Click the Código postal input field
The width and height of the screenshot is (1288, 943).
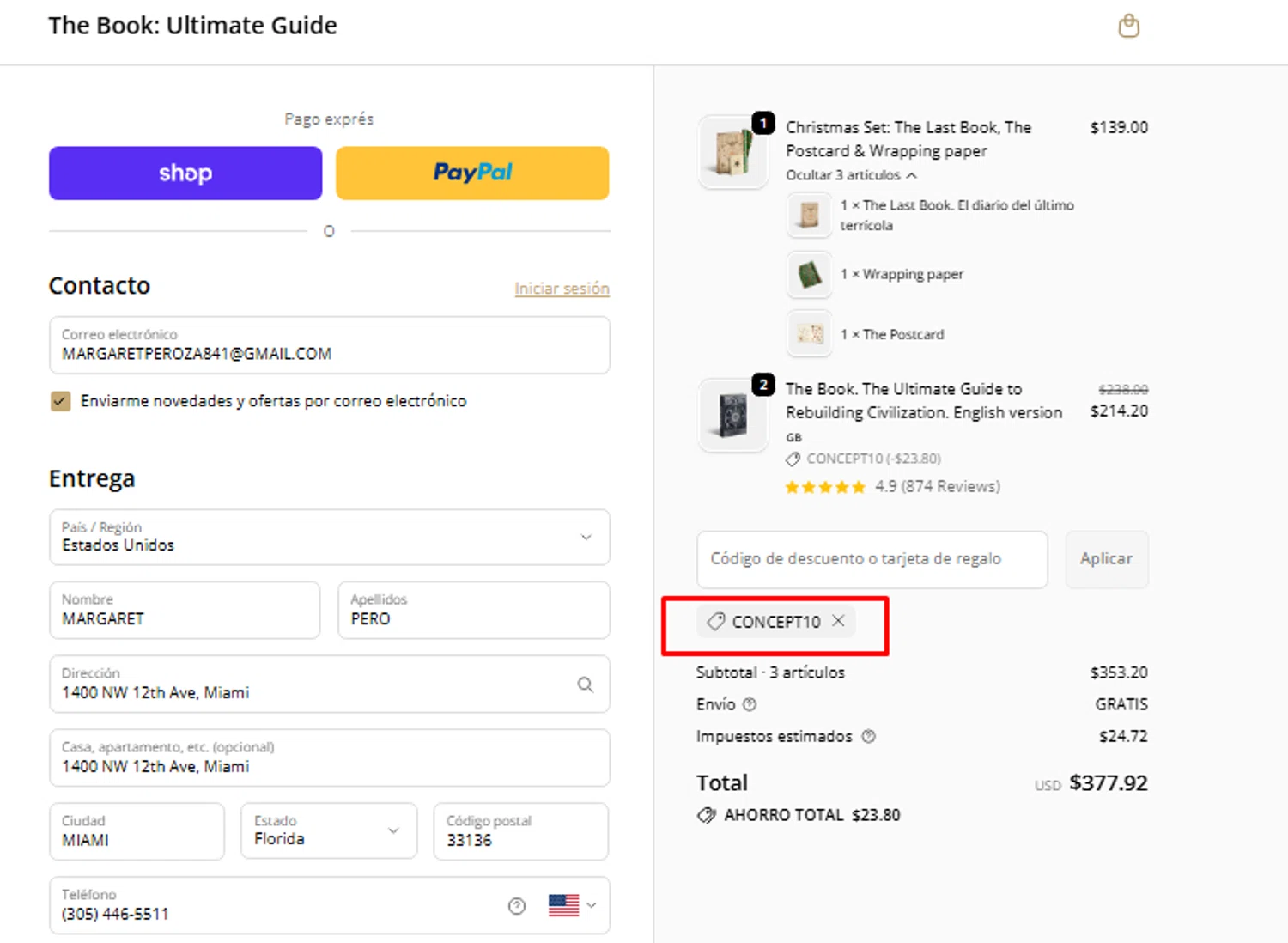point(521,831)
